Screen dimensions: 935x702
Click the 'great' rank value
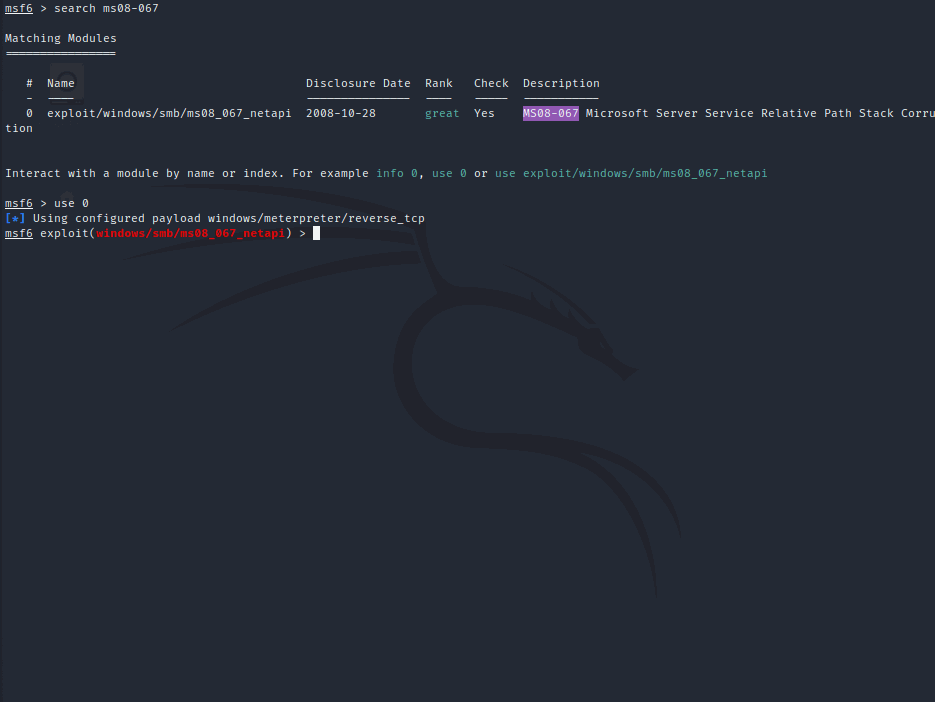point(442,113)
